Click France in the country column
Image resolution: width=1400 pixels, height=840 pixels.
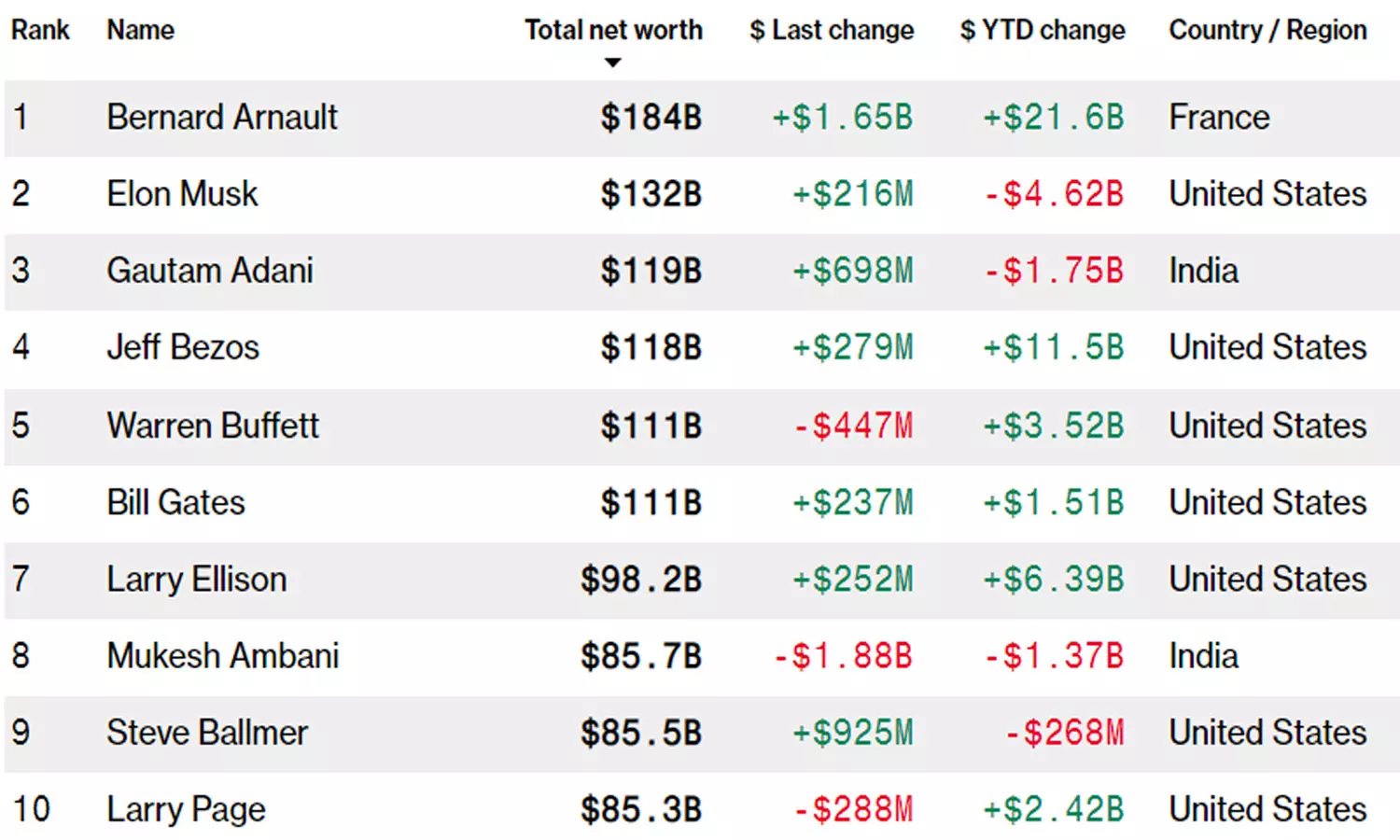click(x=1219, y=118)
